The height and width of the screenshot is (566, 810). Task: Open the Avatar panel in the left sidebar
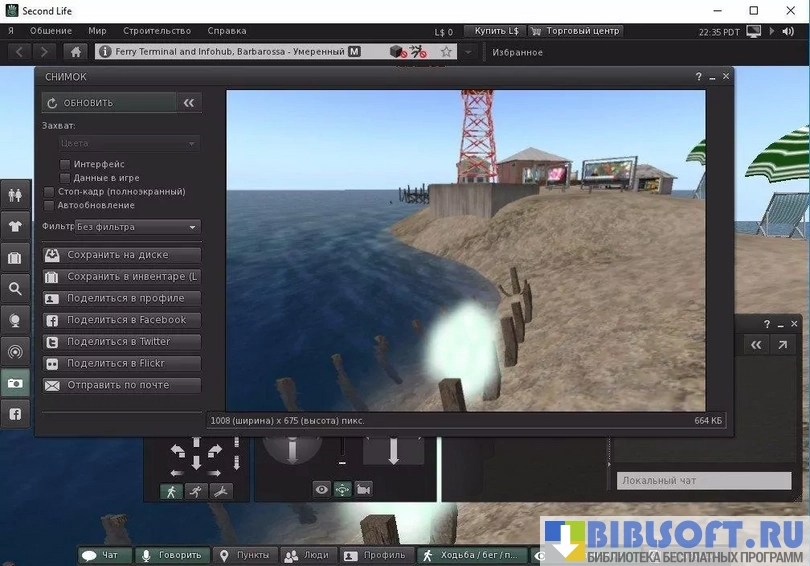click(x=15, y=194)
